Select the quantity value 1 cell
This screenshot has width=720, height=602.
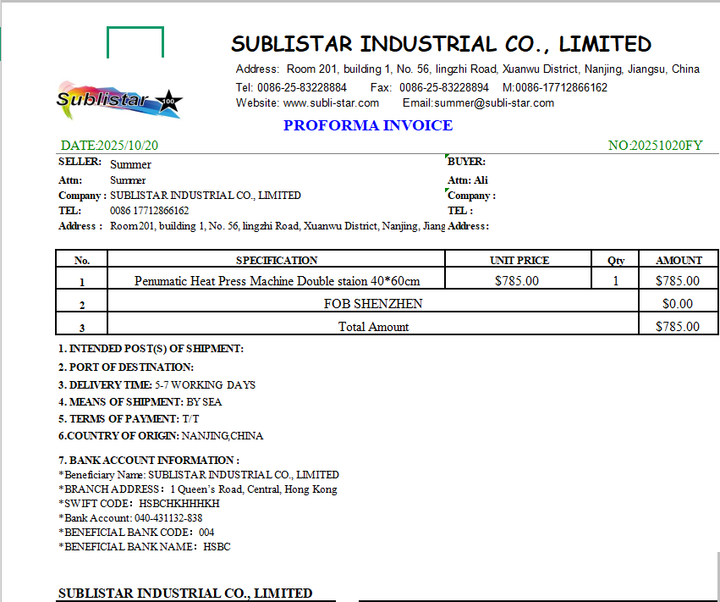[616, 281]
